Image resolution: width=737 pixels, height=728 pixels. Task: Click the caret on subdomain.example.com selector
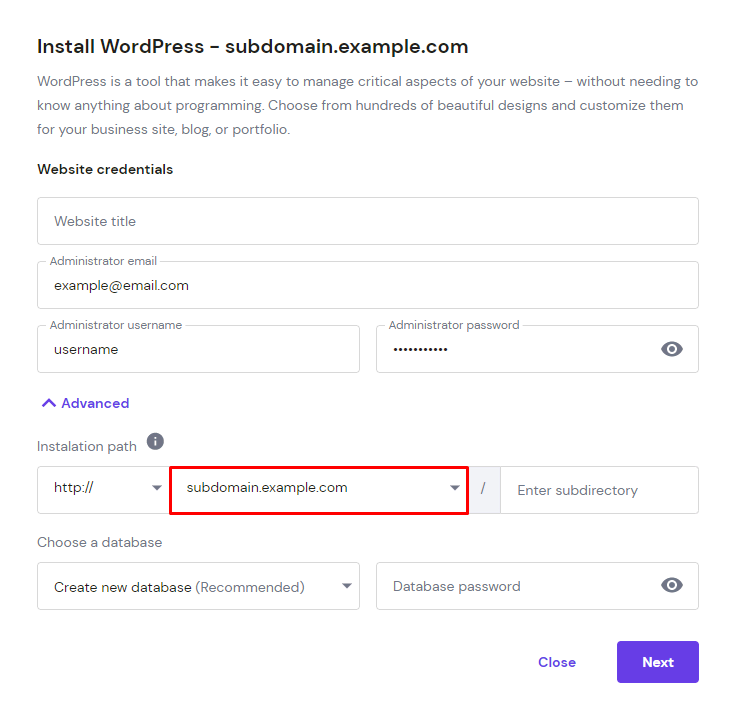[x=455, y=488]
